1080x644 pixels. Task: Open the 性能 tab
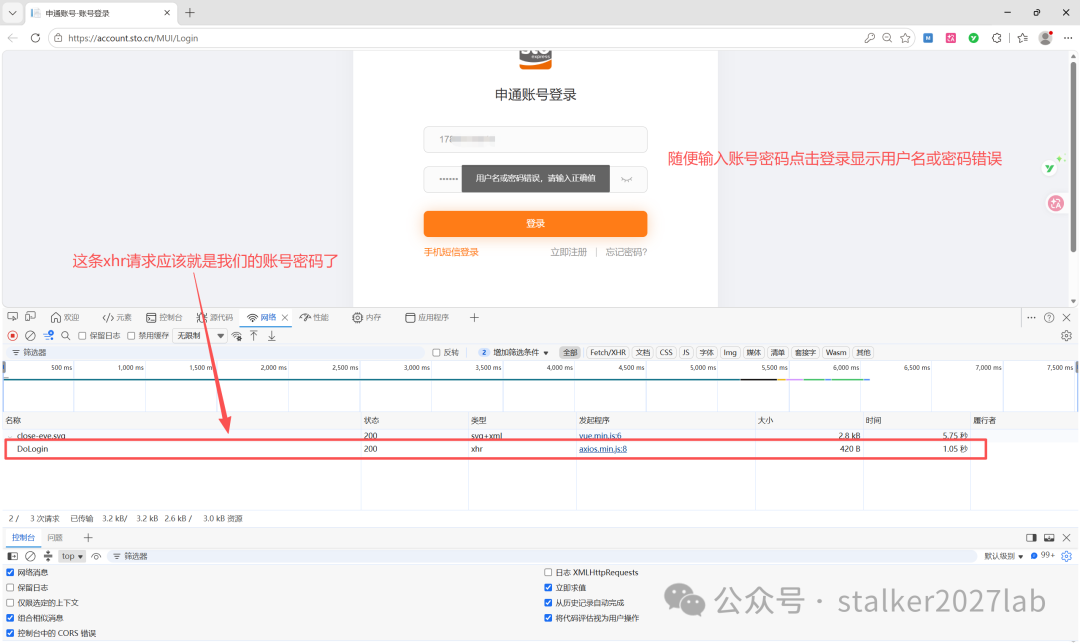click(x=314, y=318)
